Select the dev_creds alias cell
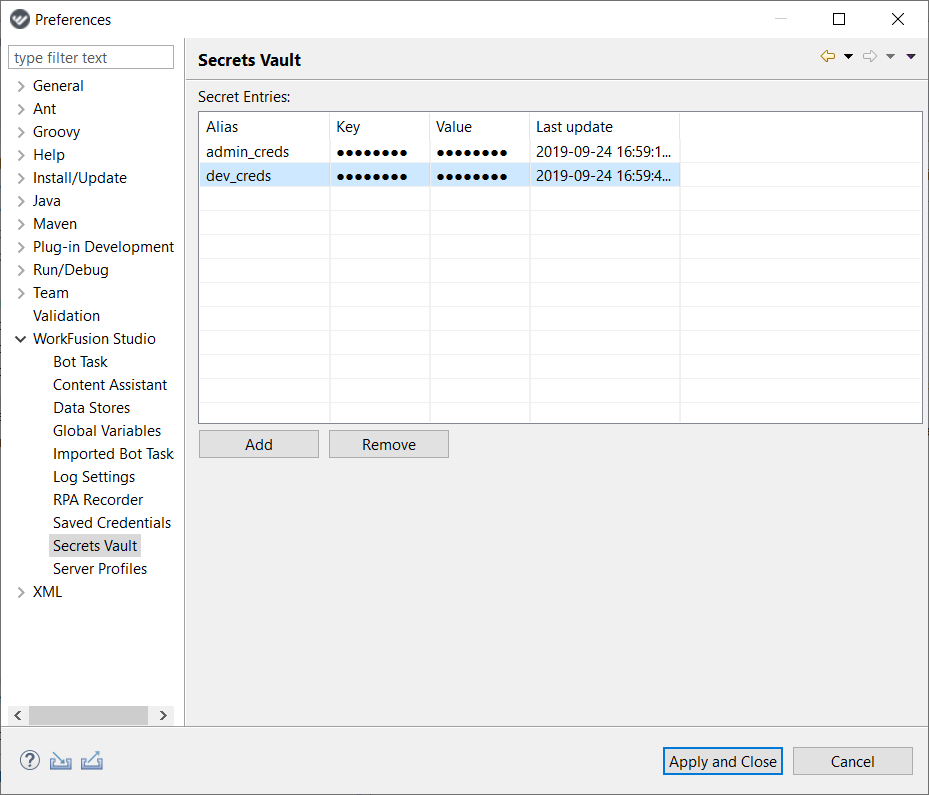929x795 pixels. 264,176
